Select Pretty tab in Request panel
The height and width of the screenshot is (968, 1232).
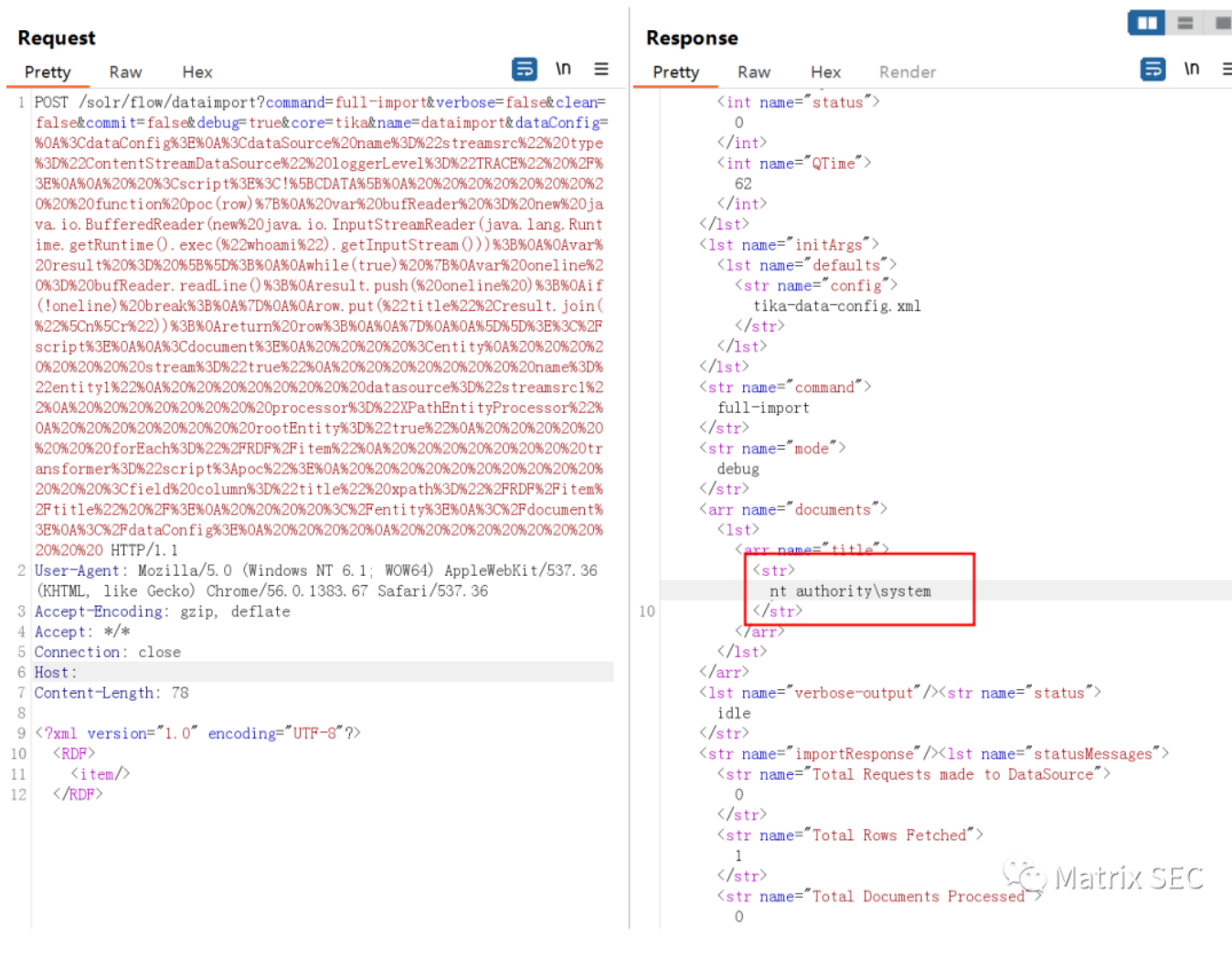[x=48, y=72]
